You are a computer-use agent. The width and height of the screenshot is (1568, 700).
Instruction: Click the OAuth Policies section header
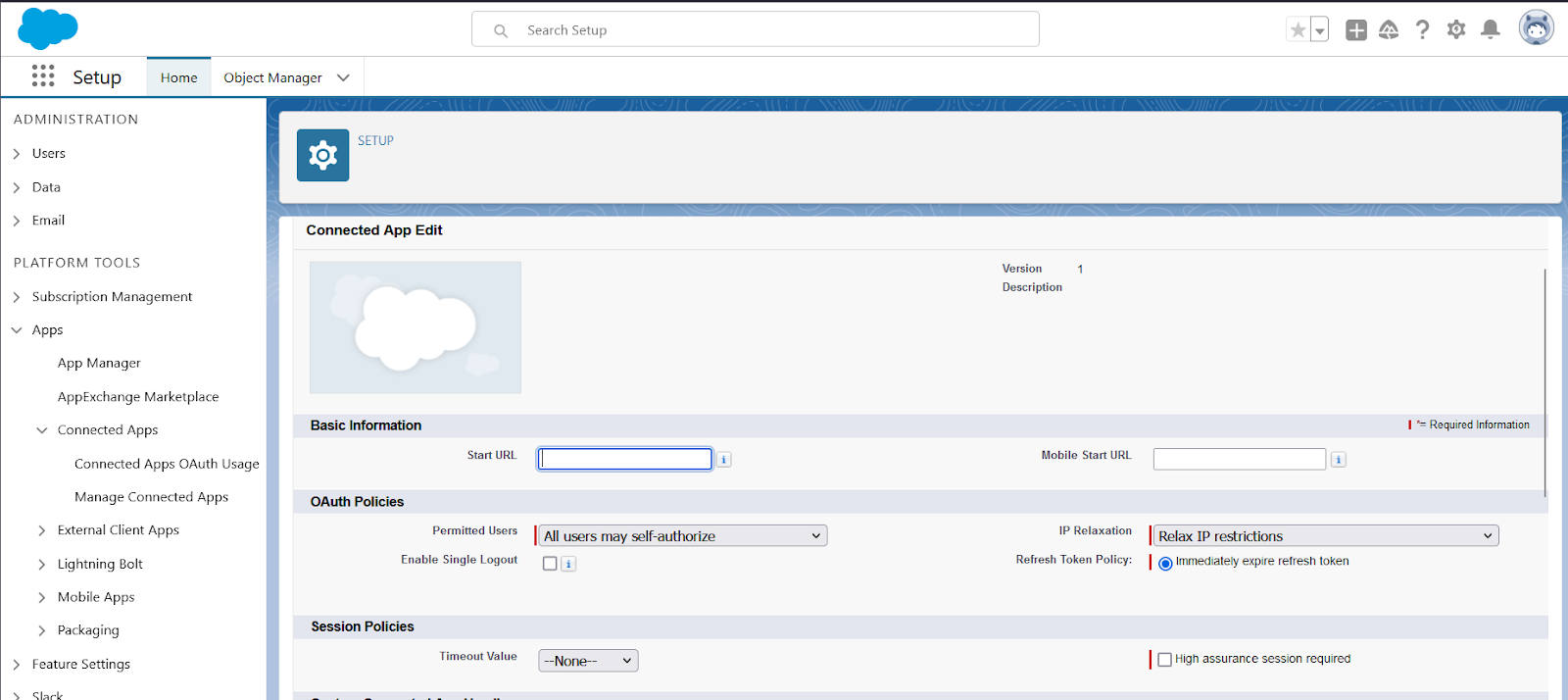click(357, 501)
